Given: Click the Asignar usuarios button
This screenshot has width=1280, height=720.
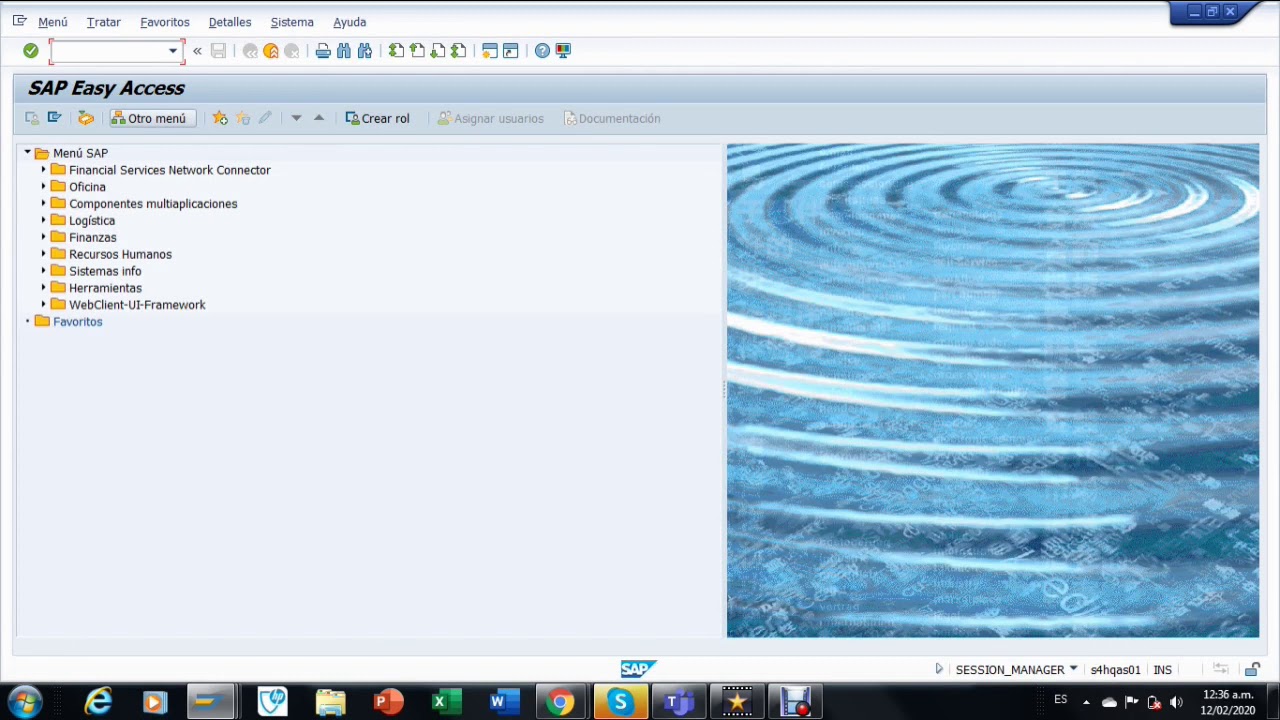Looking at the screenshot, I should pyautogui.click(x=491, y=118).
